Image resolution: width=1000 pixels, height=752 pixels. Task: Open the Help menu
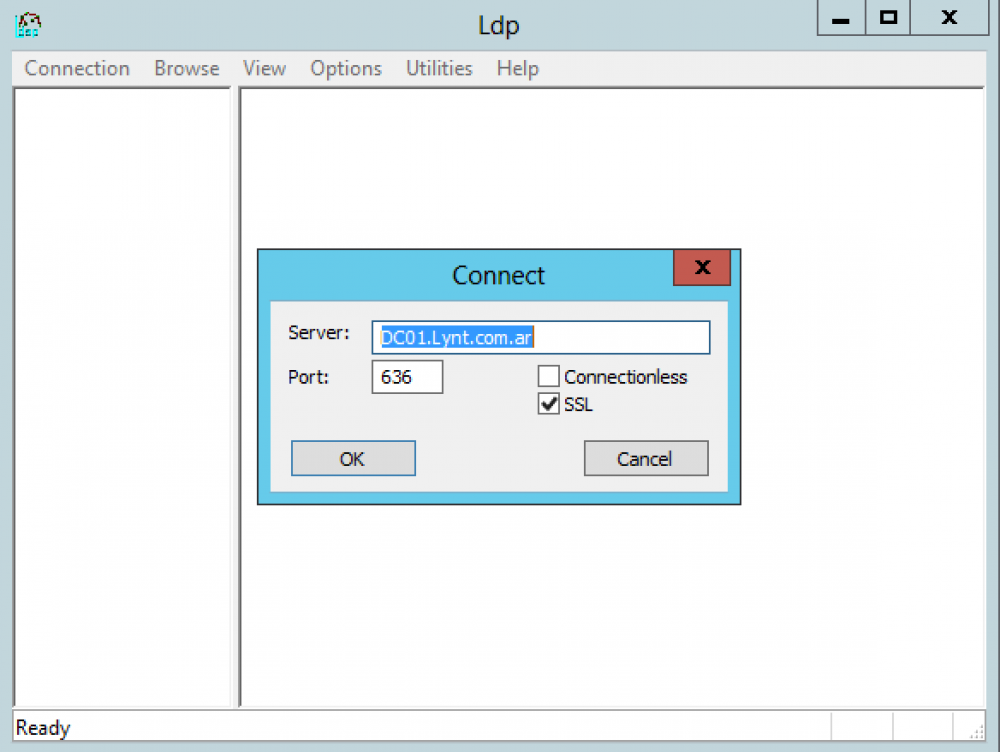coord(517,68)
